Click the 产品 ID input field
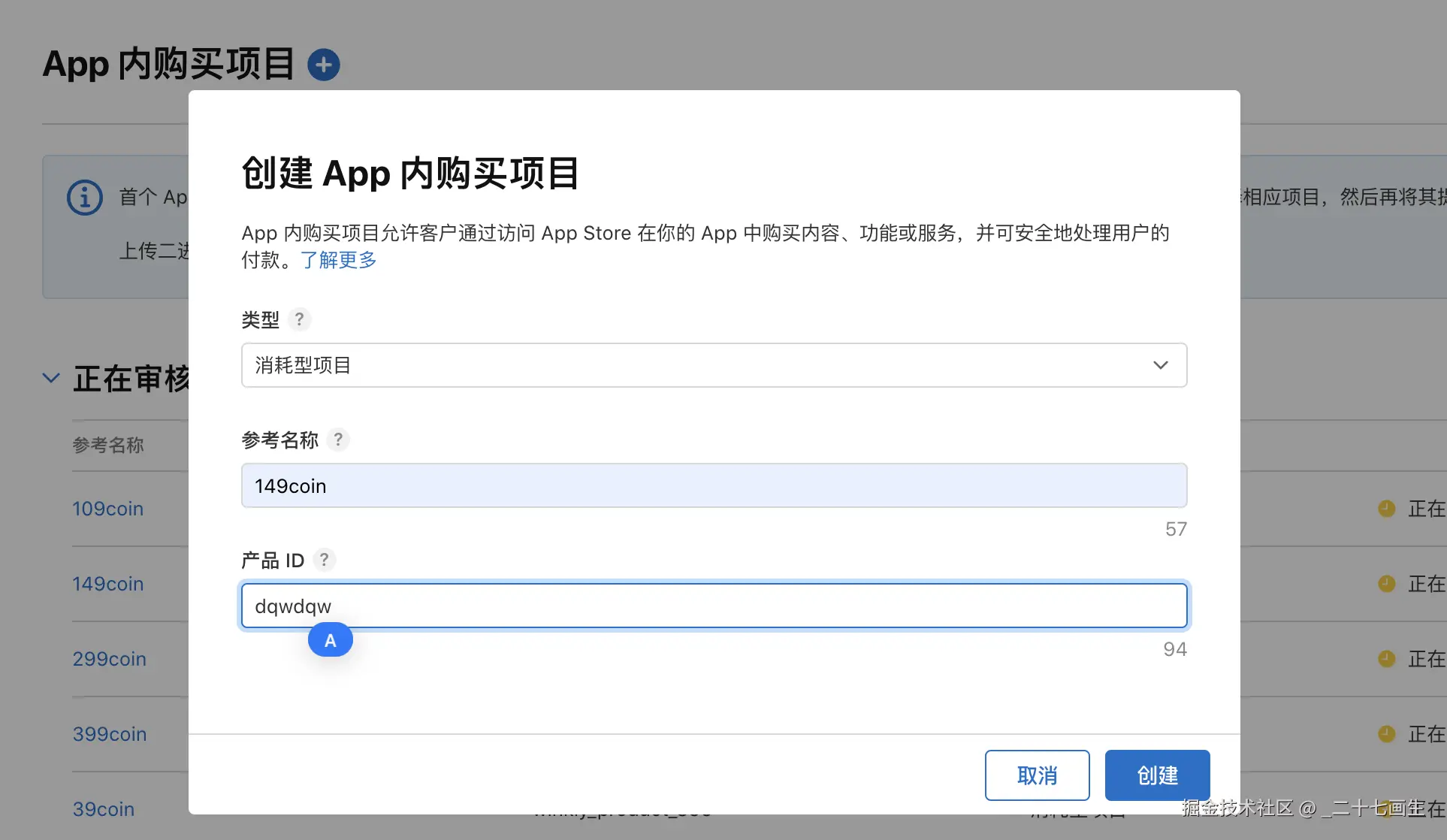The width and height of the screenshot is (1447, 840). 714,606
